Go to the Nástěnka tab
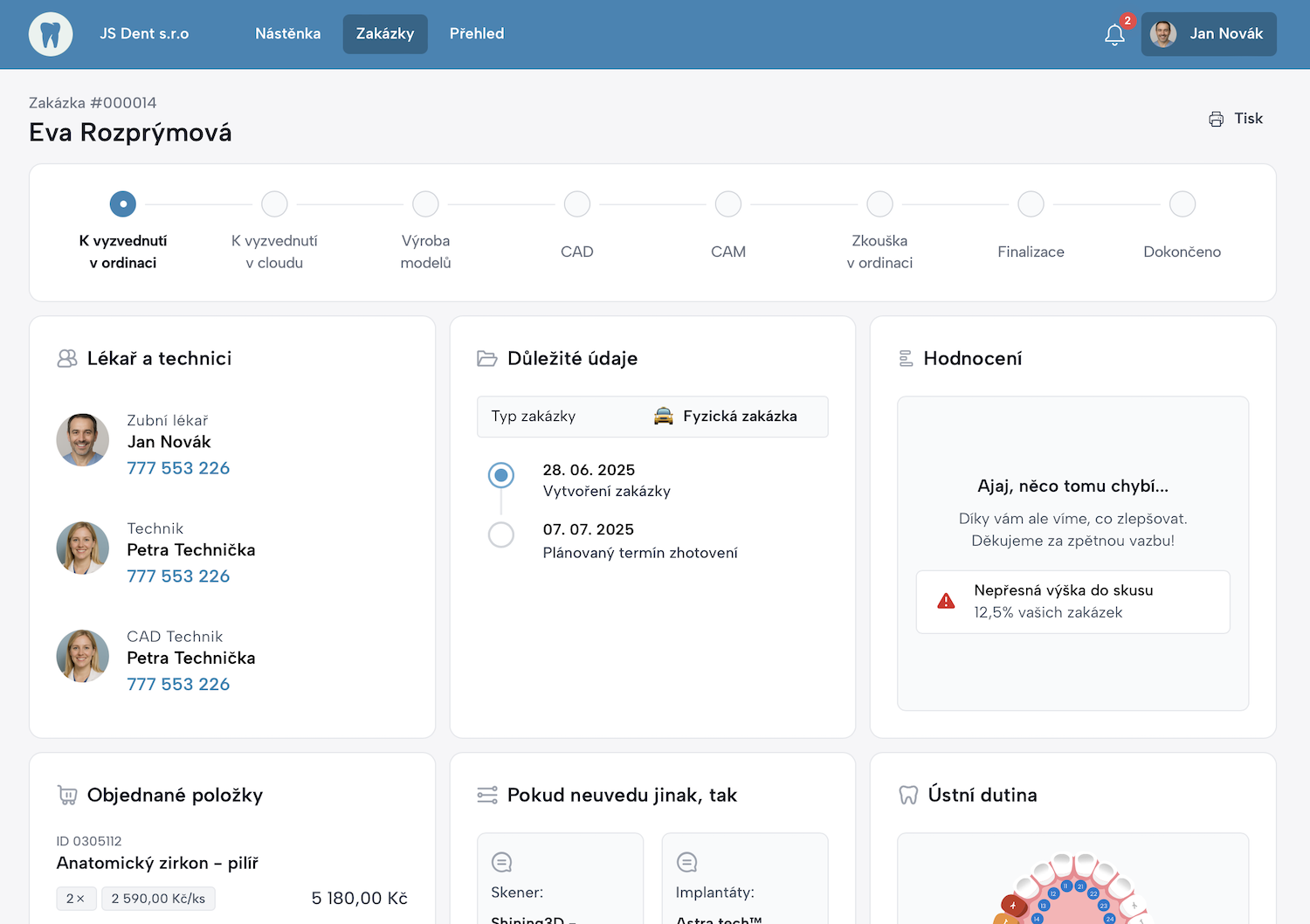This screenshot has width=1310, height=924. tap(288, 34)
